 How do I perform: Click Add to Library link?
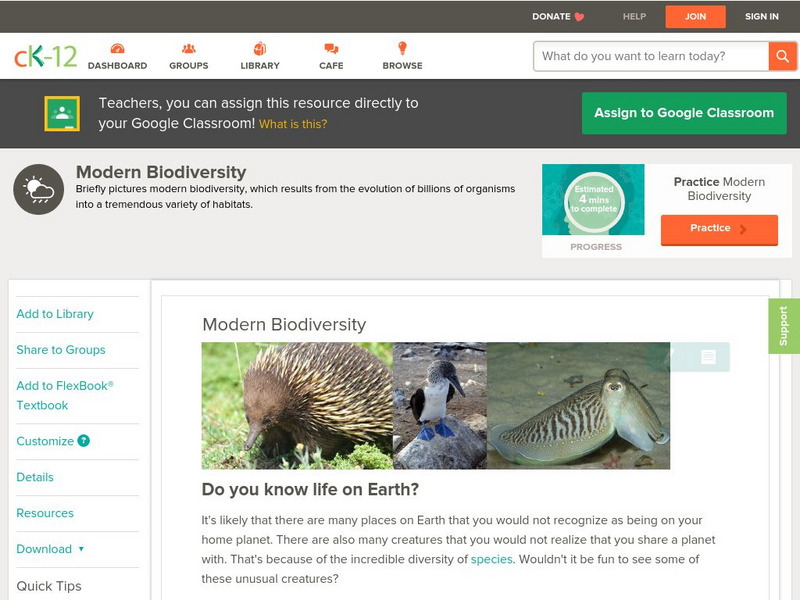pos(55,314)
